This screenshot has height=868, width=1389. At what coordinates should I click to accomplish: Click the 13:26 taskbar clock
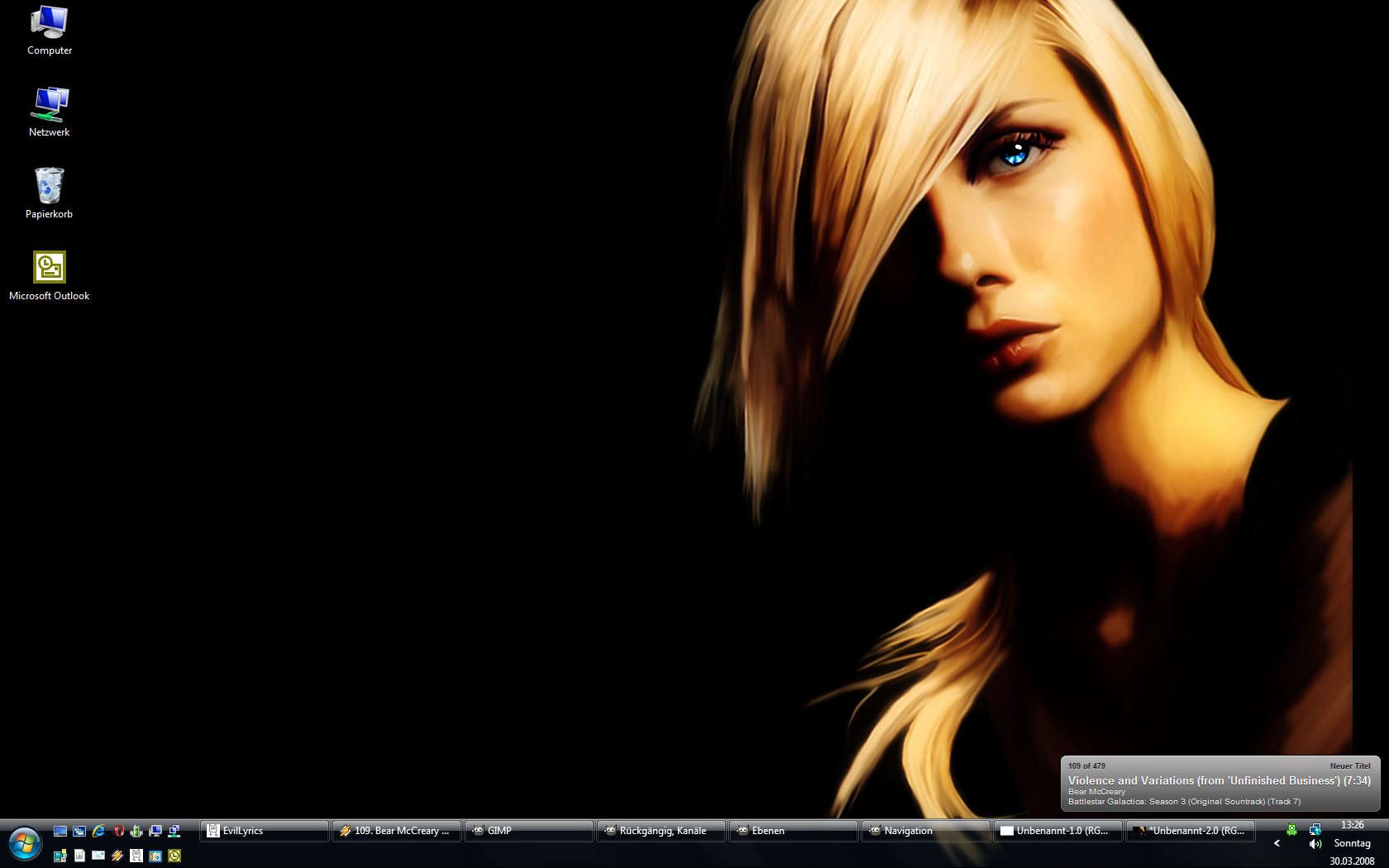coord(1353,825)
